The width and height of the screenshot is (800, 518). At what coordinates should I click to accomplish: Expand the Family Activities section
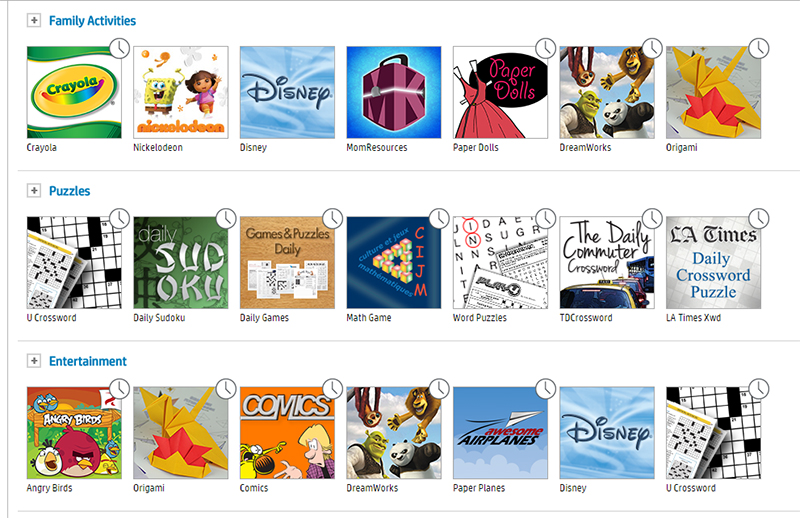34,20
